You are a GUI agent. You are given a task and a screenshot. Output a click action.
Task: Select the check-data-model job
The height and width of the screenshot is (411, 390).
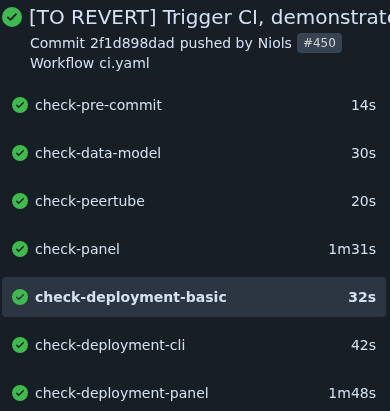coord(194,153)
